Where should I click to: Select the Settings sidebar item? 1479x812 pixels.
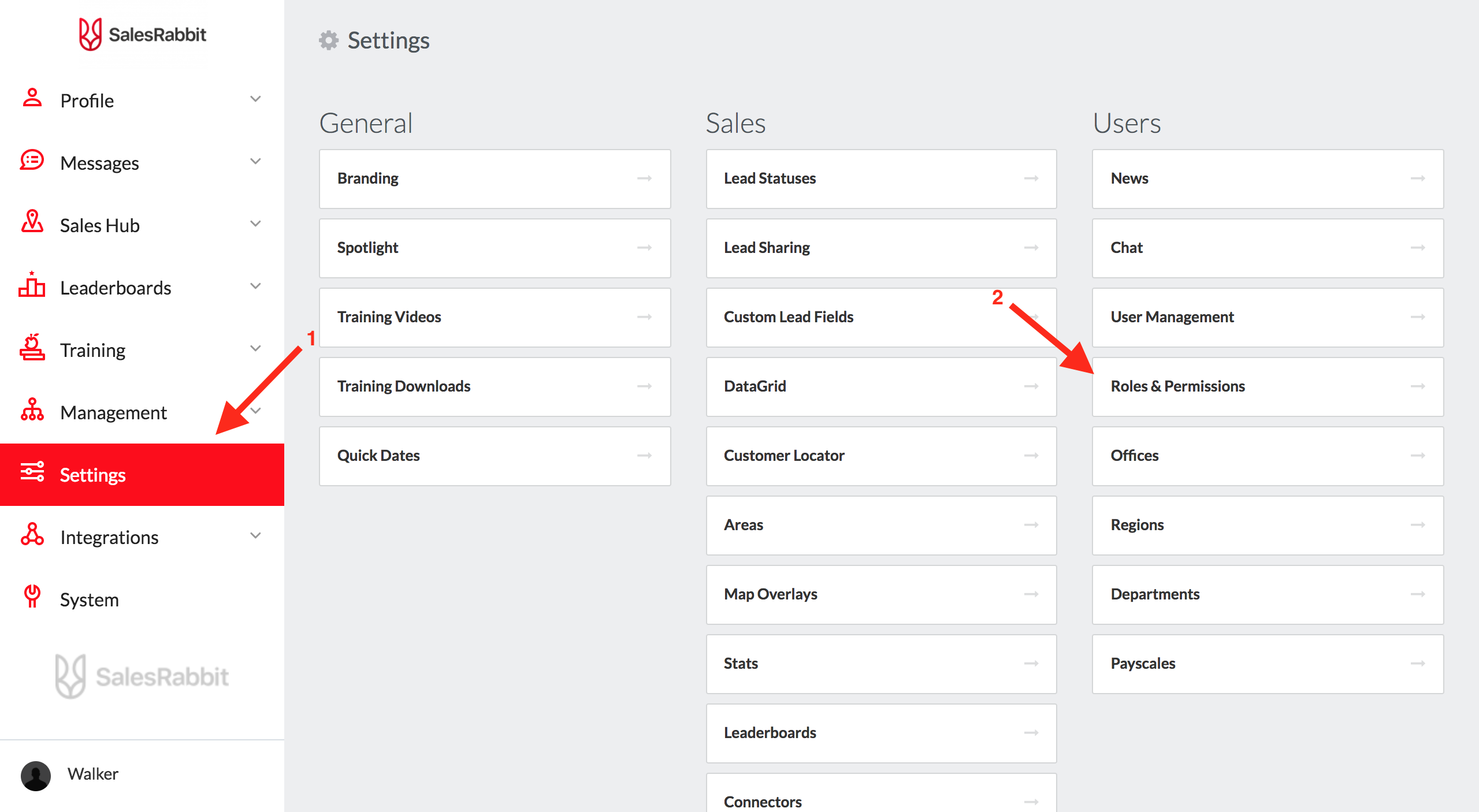pyautogui.click(x=142, y=475)
